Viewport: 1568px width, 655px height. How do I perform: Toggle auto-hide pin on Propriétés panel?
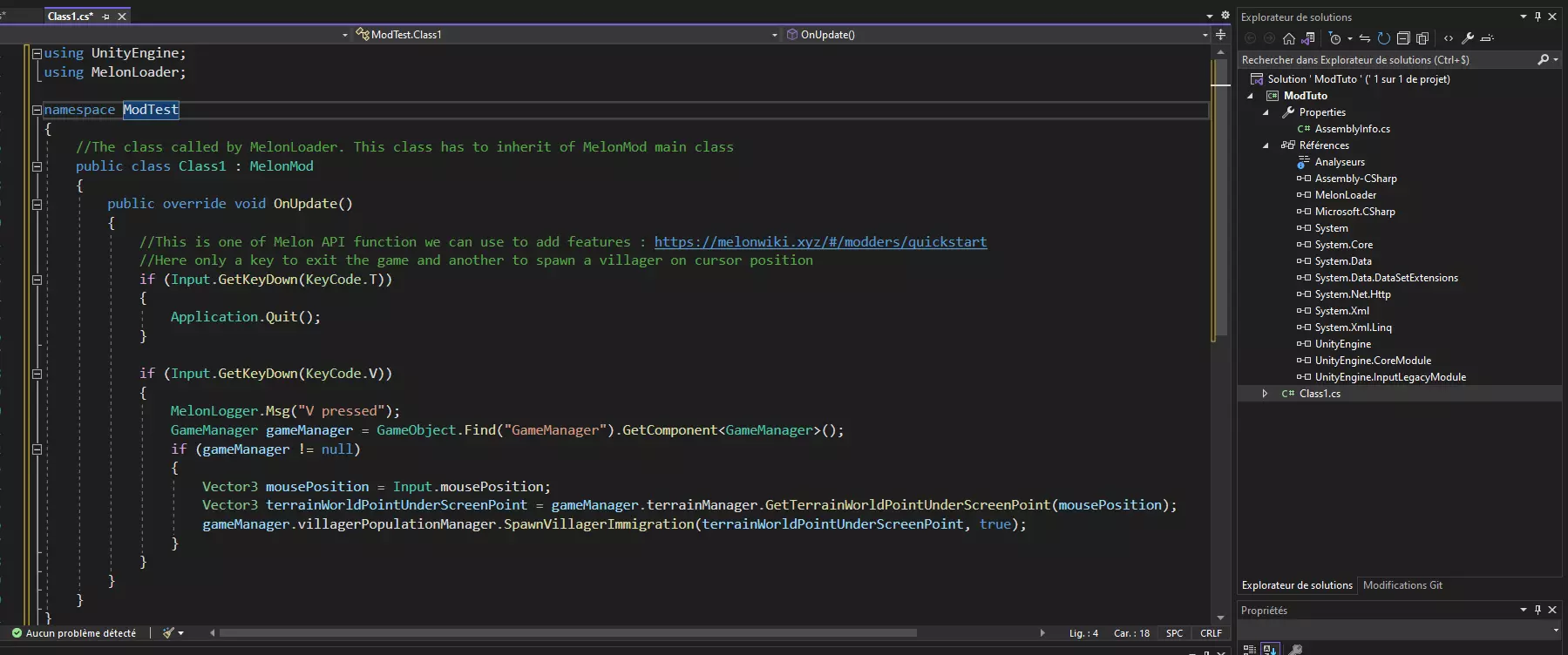tap(1537, 610)
